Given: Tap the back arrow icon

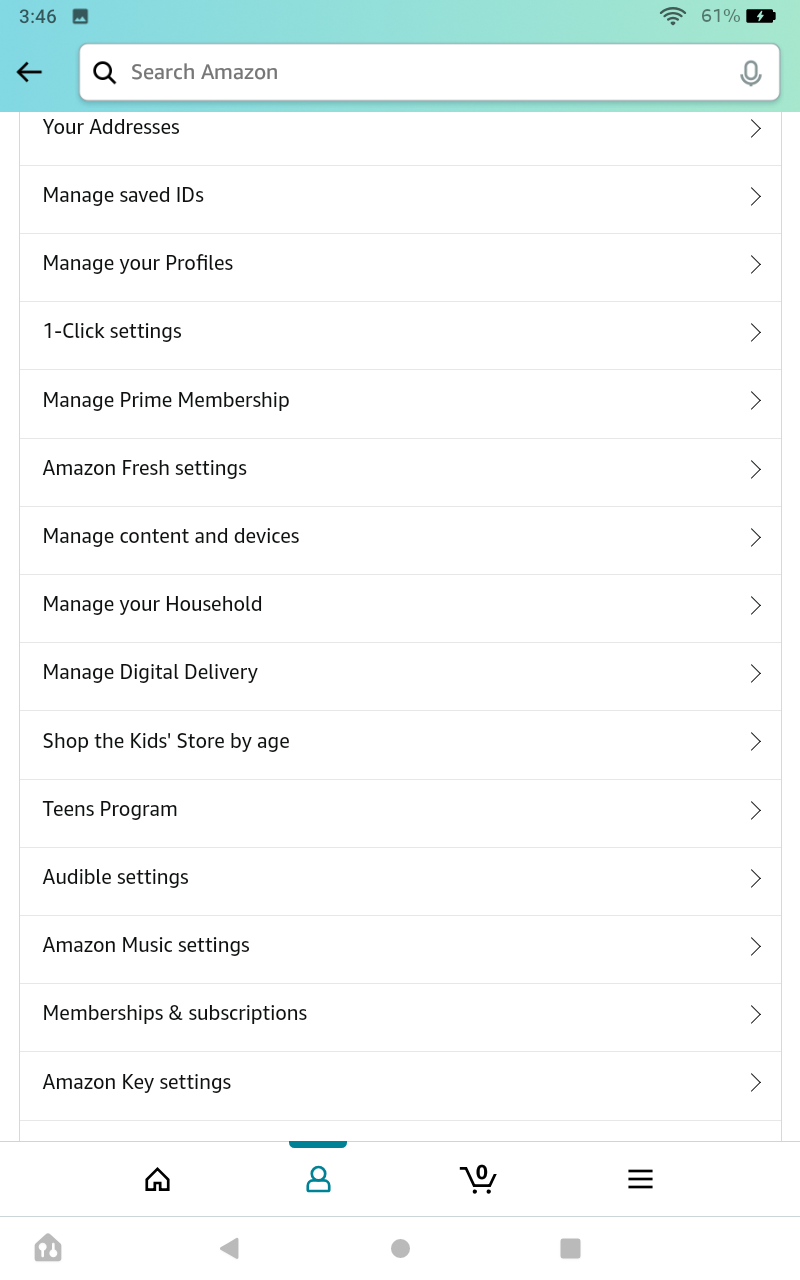Looking at the screenshot, I should tap(30, 72).
